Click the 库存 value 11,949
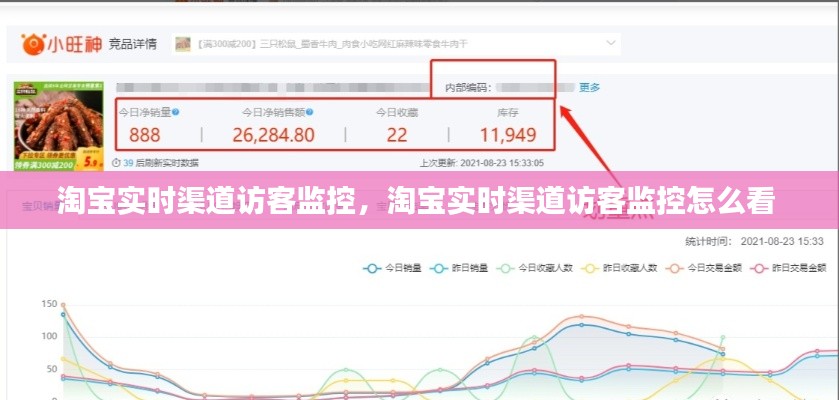This screenshot has height=400, width=839. coord(508,135)
